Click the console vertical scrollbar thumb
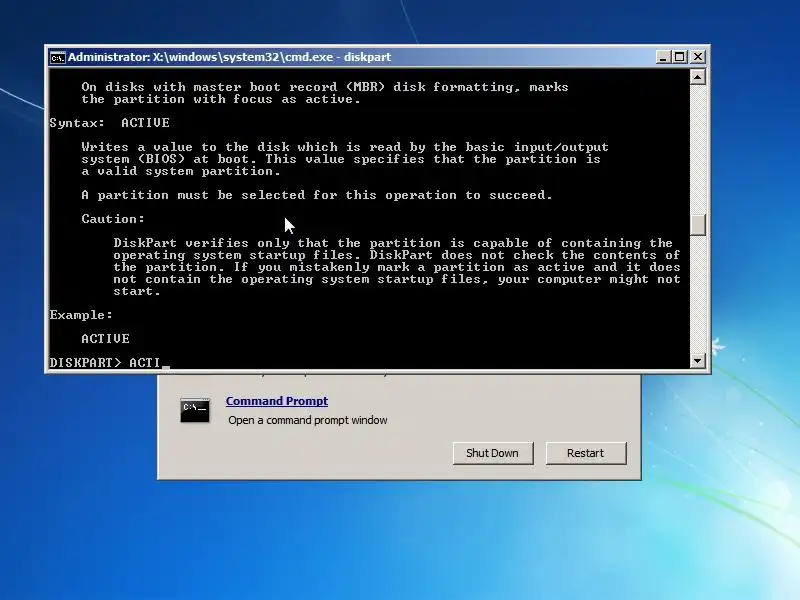 tap(697, 225)
